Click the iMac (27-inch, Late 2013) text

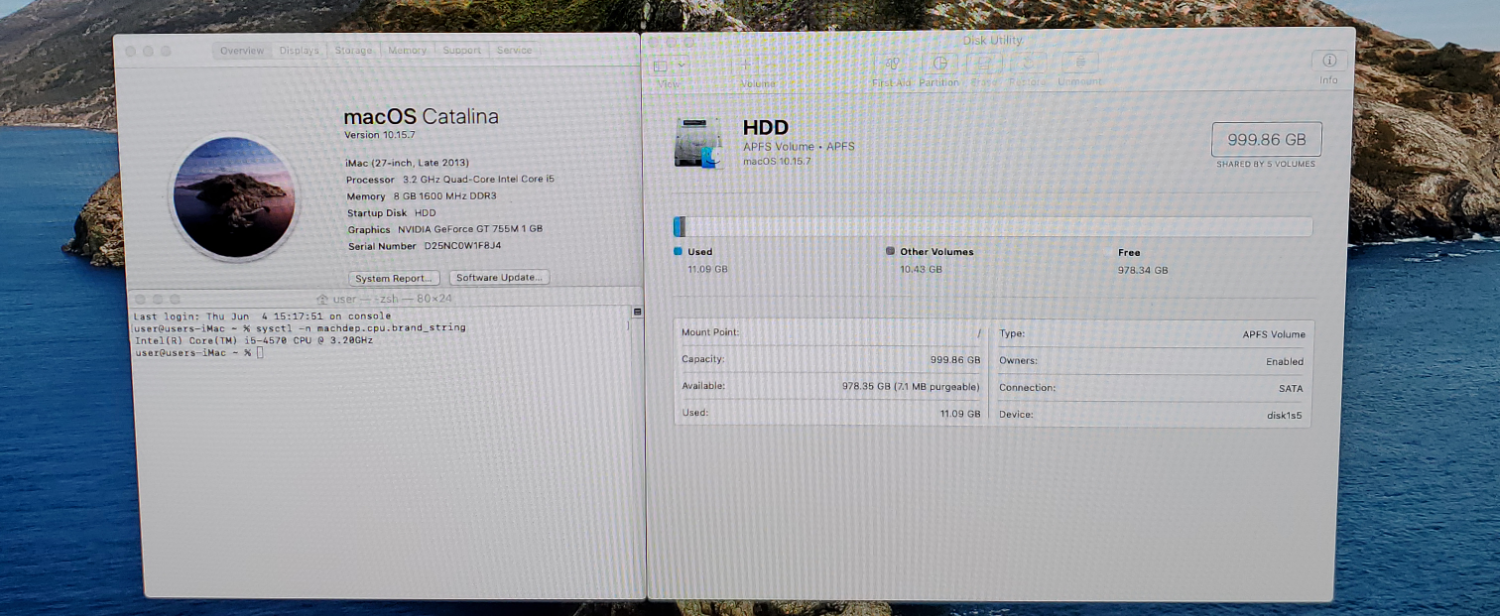click(407, 163)
